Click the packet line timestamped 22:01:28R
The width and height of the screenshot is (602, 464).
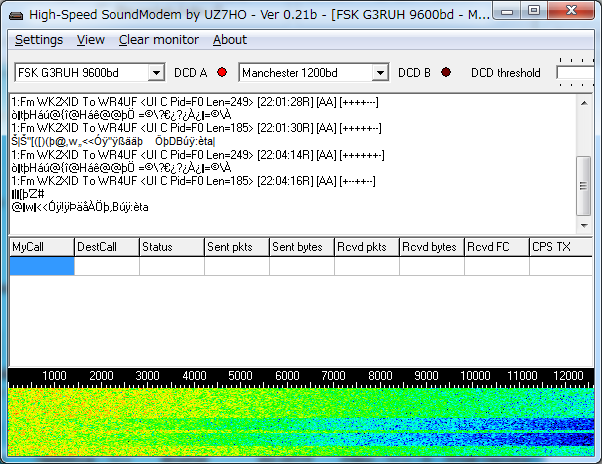click(195, 102)
